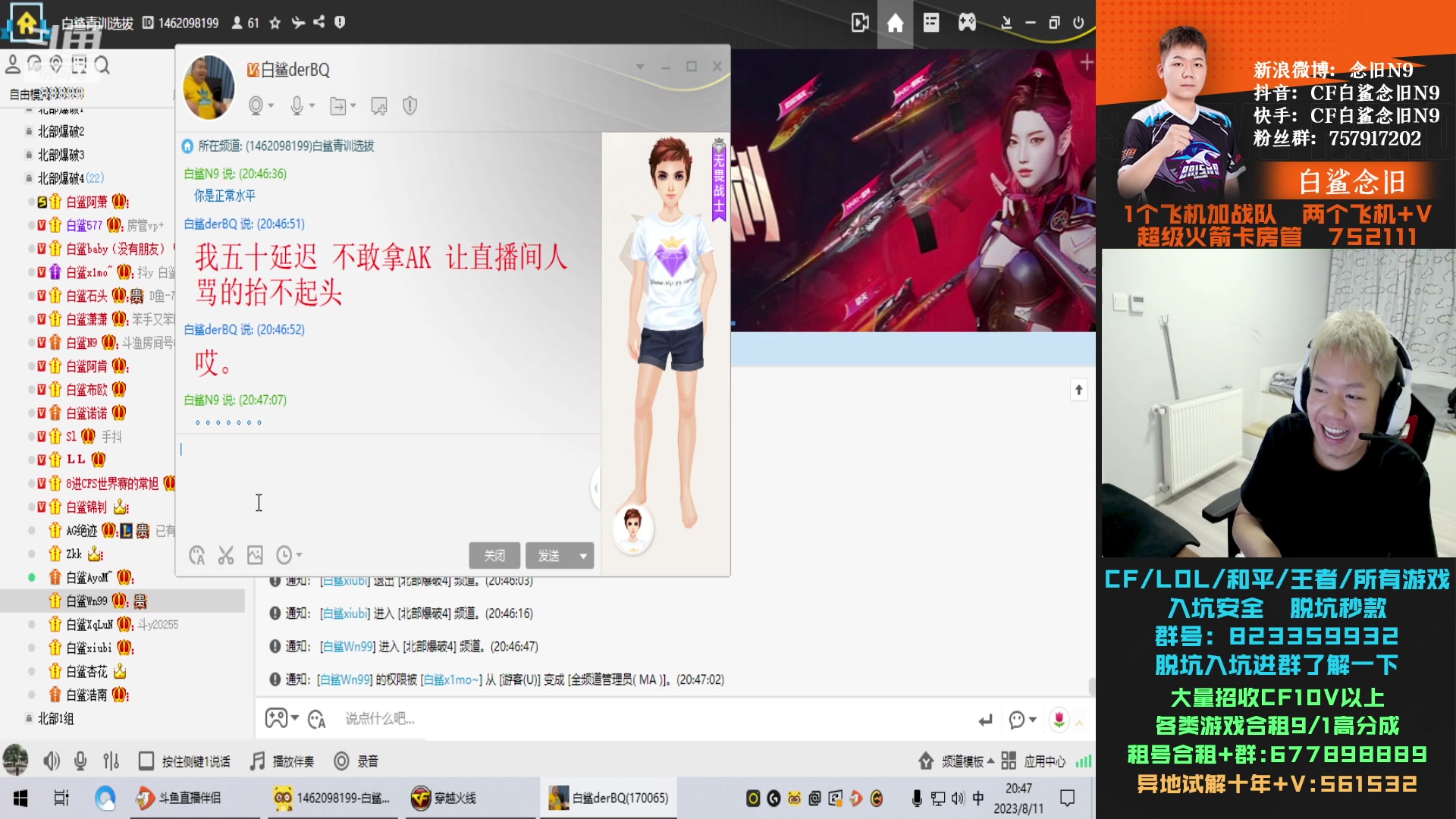The width and height of the screenshot is (1456, 819).
Task: Send an image using the picture icon
Action: 256,555
